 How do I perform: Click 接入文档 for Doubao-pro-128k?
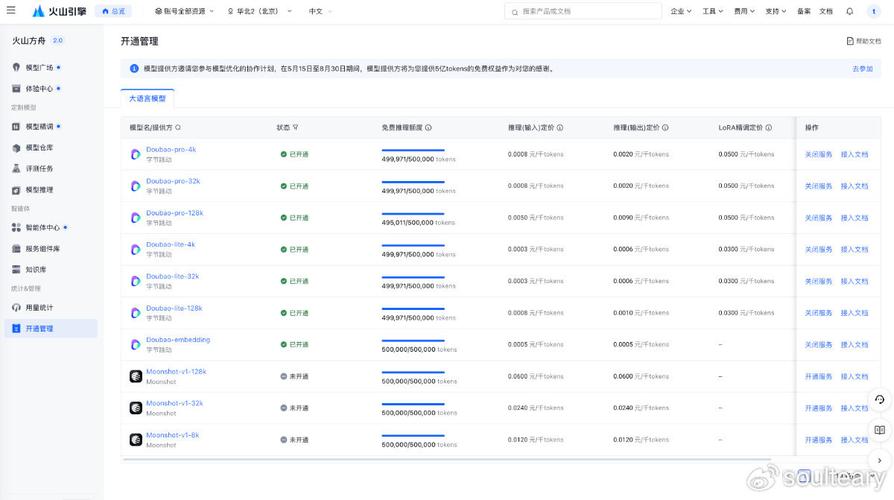(854, 218)
